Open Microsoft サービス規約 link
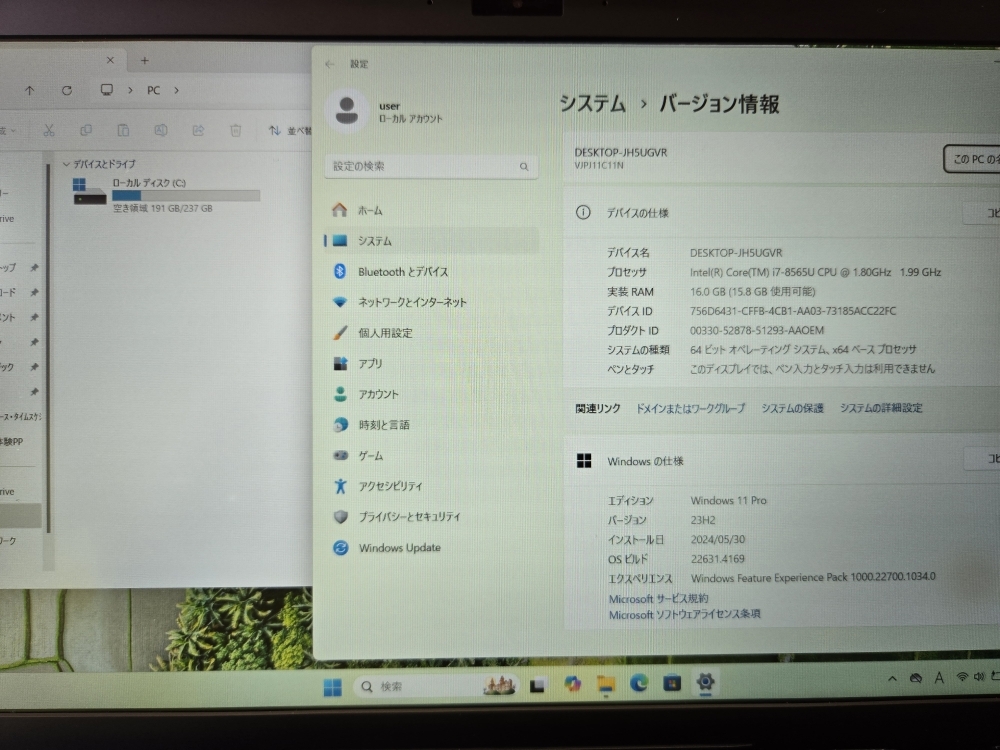1000x750 pixels. 658,599
